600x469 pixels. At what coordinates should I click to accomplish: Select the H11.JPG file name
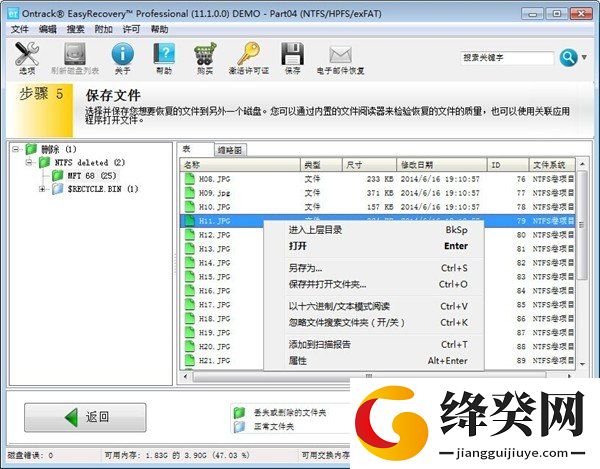pyautogui.click(x=214, y=221)
